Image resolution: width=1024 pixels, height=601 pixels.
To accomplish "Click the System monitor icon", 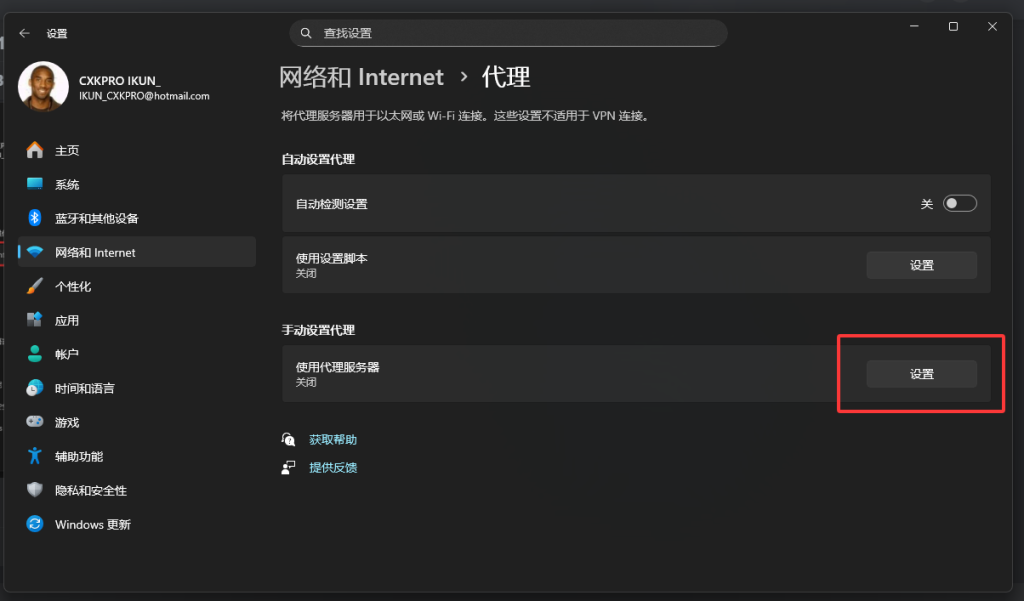I will pyautogui.click(x=35, y=184).
